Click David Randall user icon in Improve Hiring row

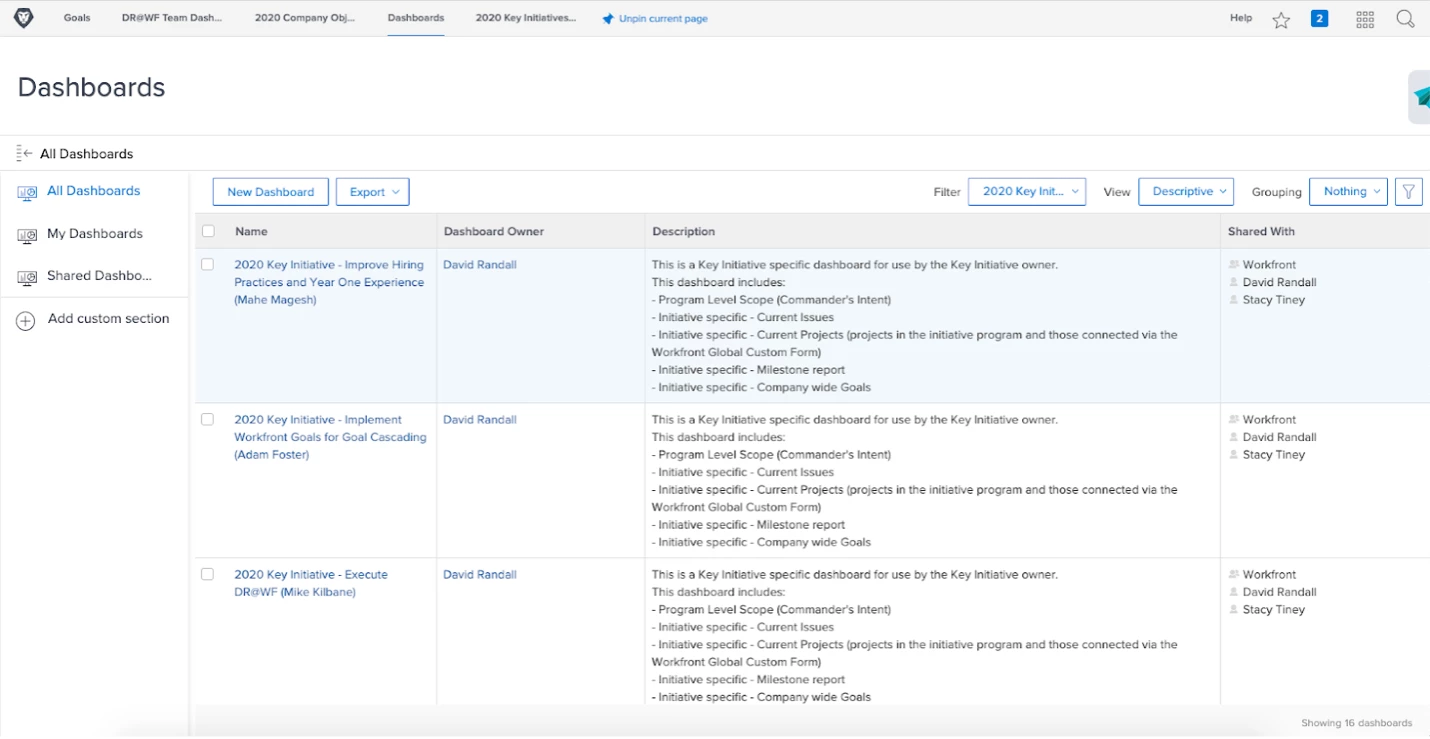coord(1234,282)
